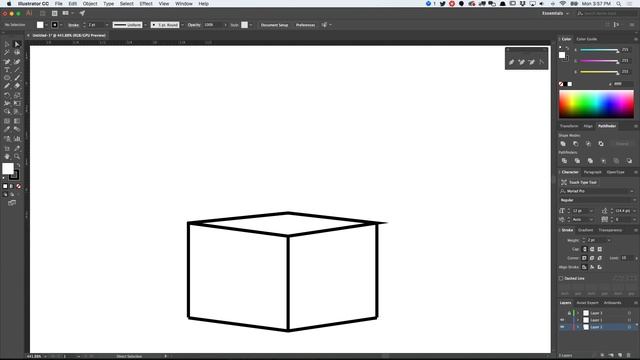Open the Uniform variable width profile dropdown

pos(145,25)
